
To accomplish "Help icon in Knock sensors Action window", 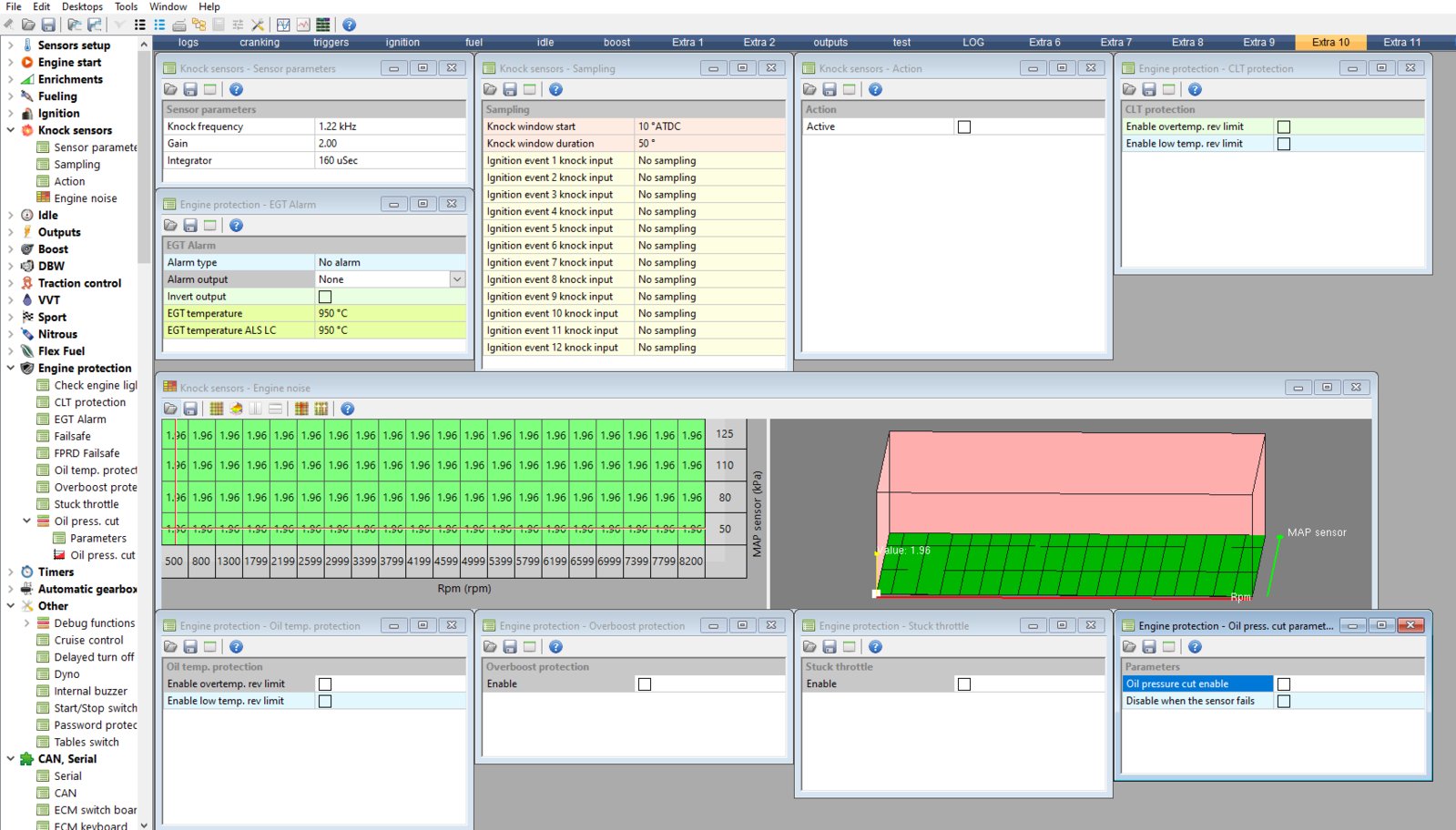I will click(x=875, y=89).
